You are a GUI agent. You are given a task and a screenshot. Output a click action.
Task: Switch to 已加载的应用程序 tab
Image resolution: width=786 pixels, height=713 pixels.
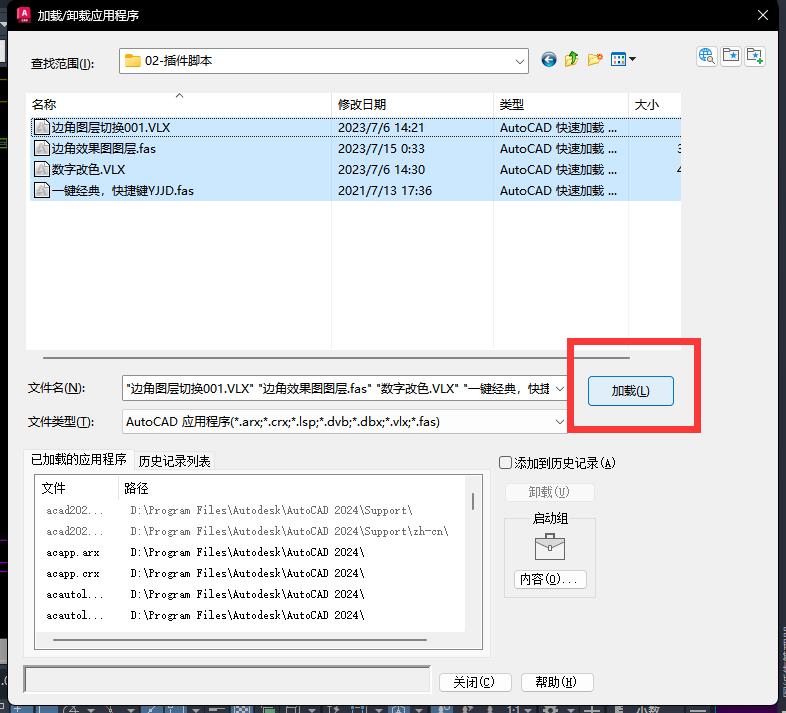(x=79, y=459)
